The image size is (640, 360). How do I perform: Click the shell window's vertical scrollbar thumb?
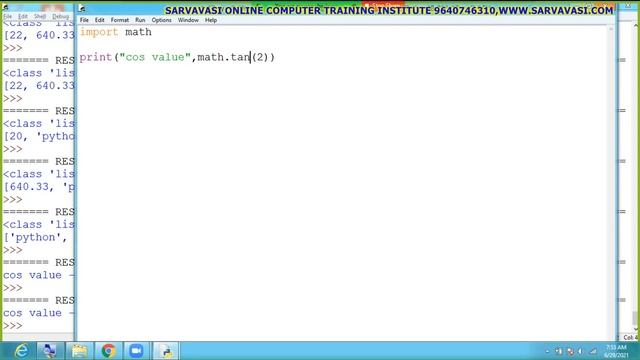[x=635, y=318]
